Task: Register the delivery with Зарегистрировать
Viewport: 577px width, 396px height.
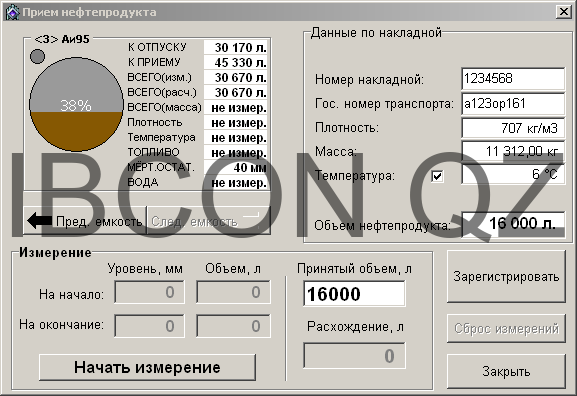Action: [506, 276]
